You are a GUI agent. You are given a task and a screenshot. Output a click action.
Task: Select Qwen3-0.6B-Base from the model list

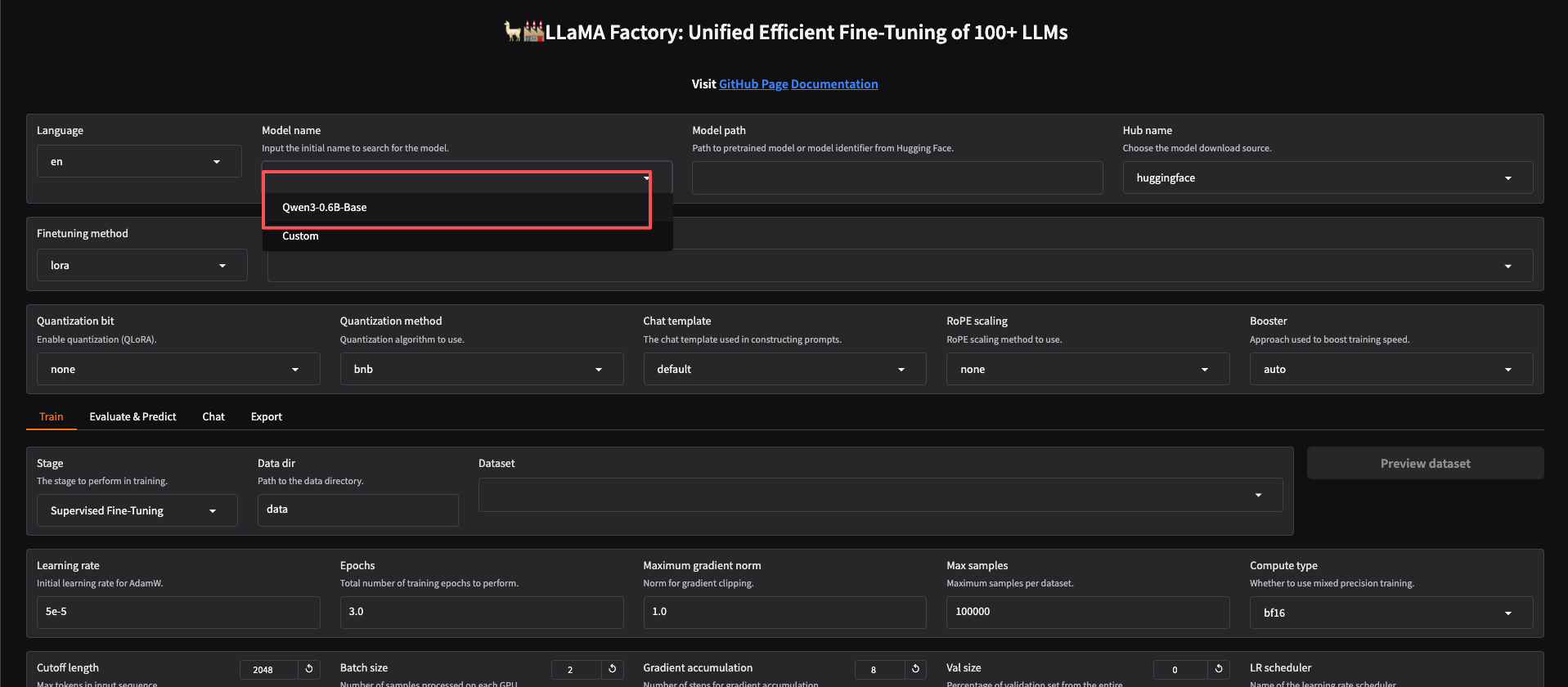(325, 208)
